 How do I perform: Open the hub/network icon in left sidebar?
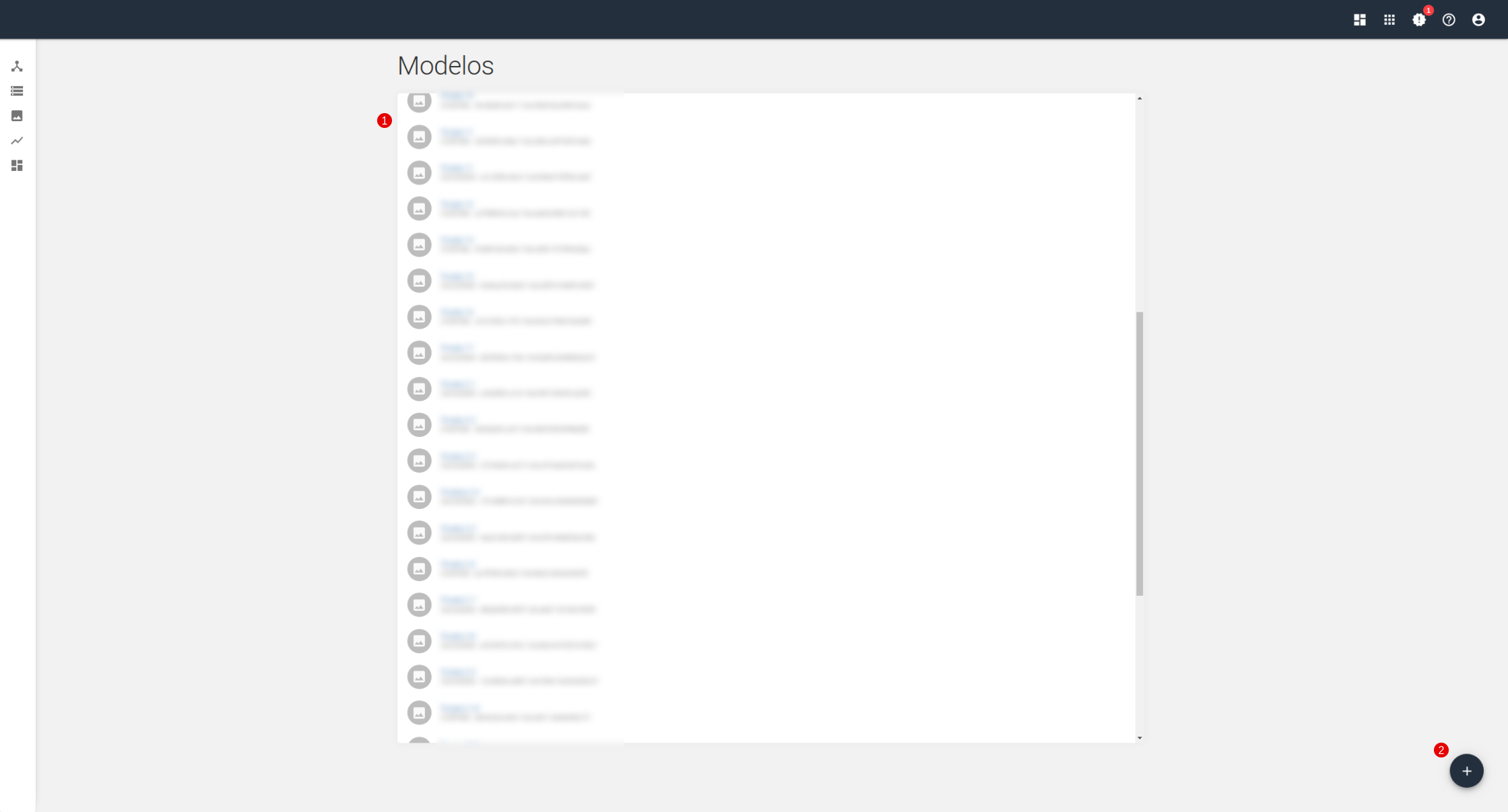pos(17,66)
